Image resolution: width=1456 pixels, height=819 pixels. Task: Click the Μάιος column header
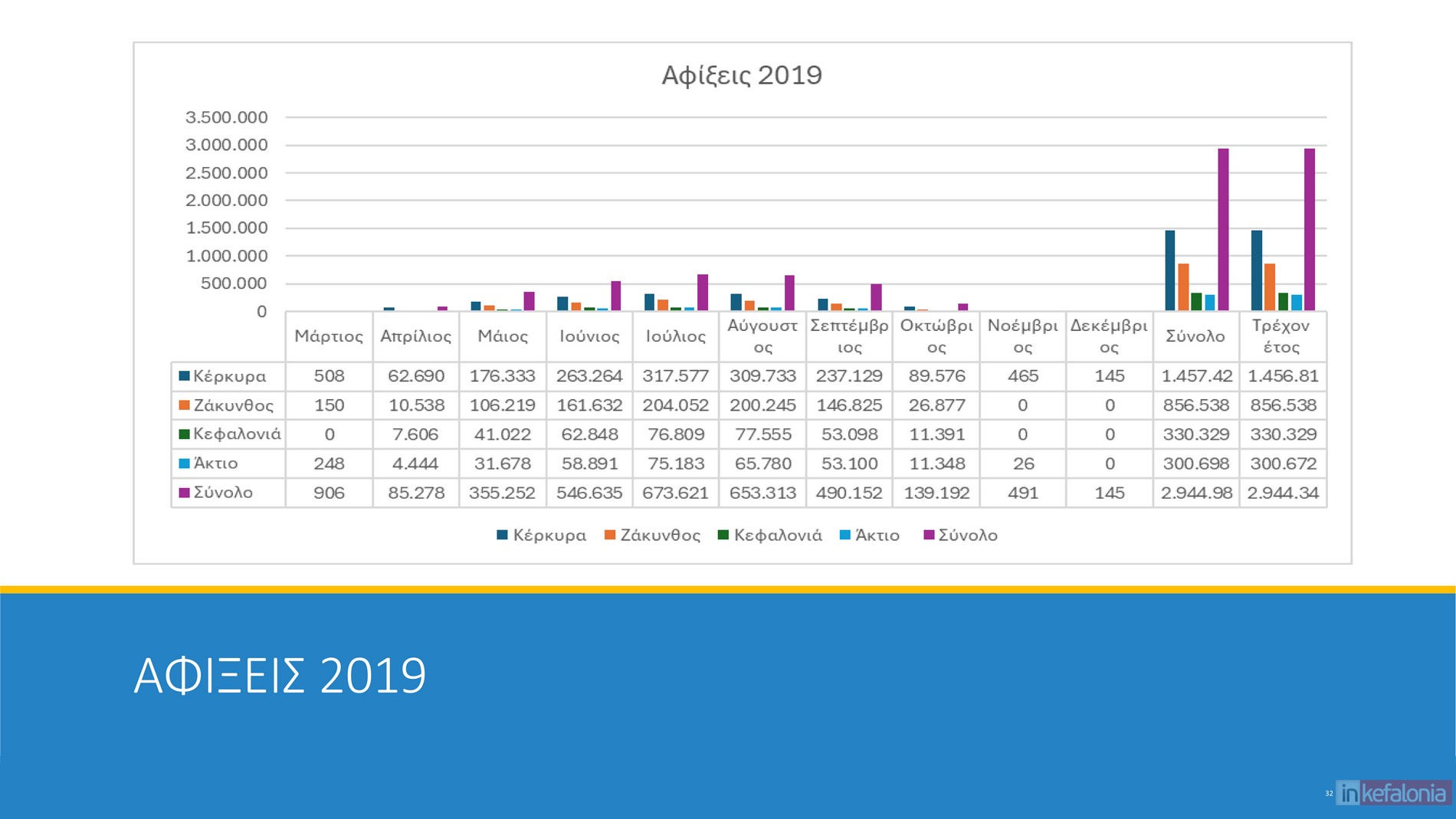point(503,336)
